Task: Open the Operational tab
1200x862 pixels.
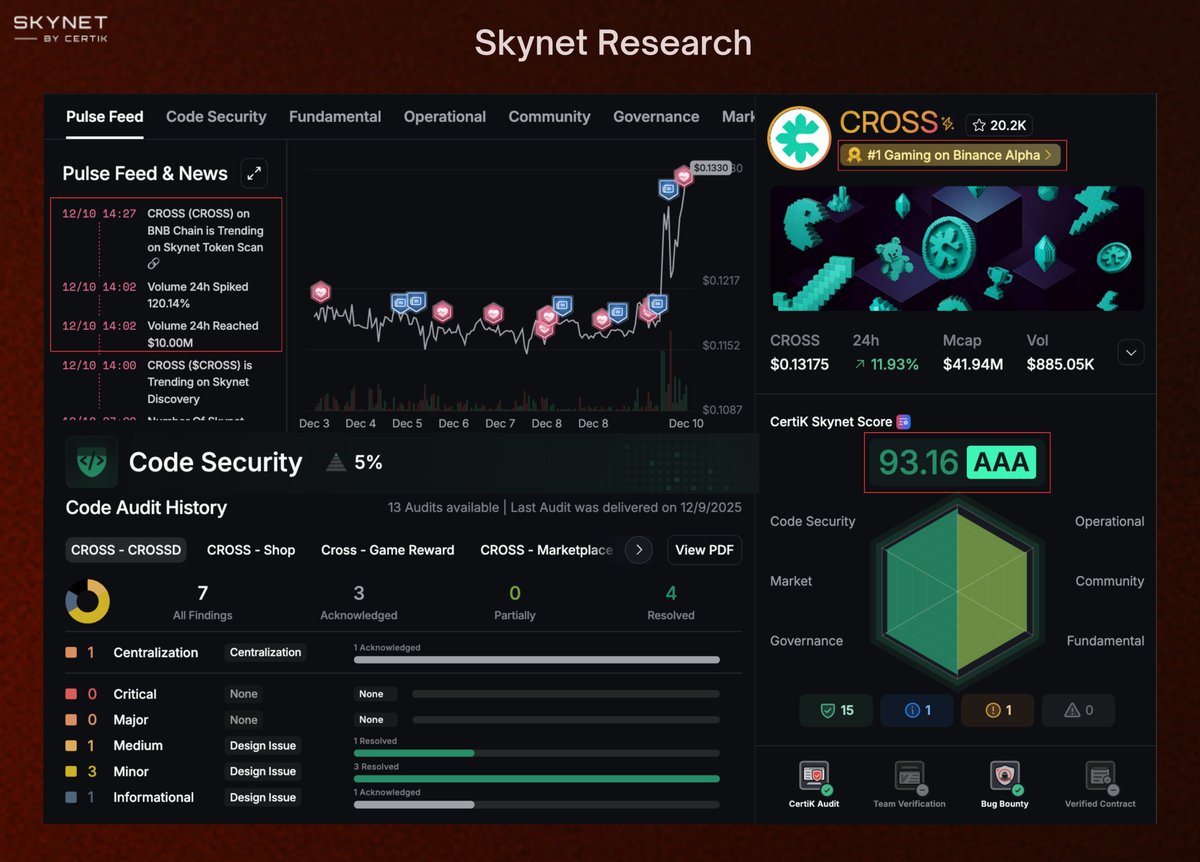Action: [445, 117]
